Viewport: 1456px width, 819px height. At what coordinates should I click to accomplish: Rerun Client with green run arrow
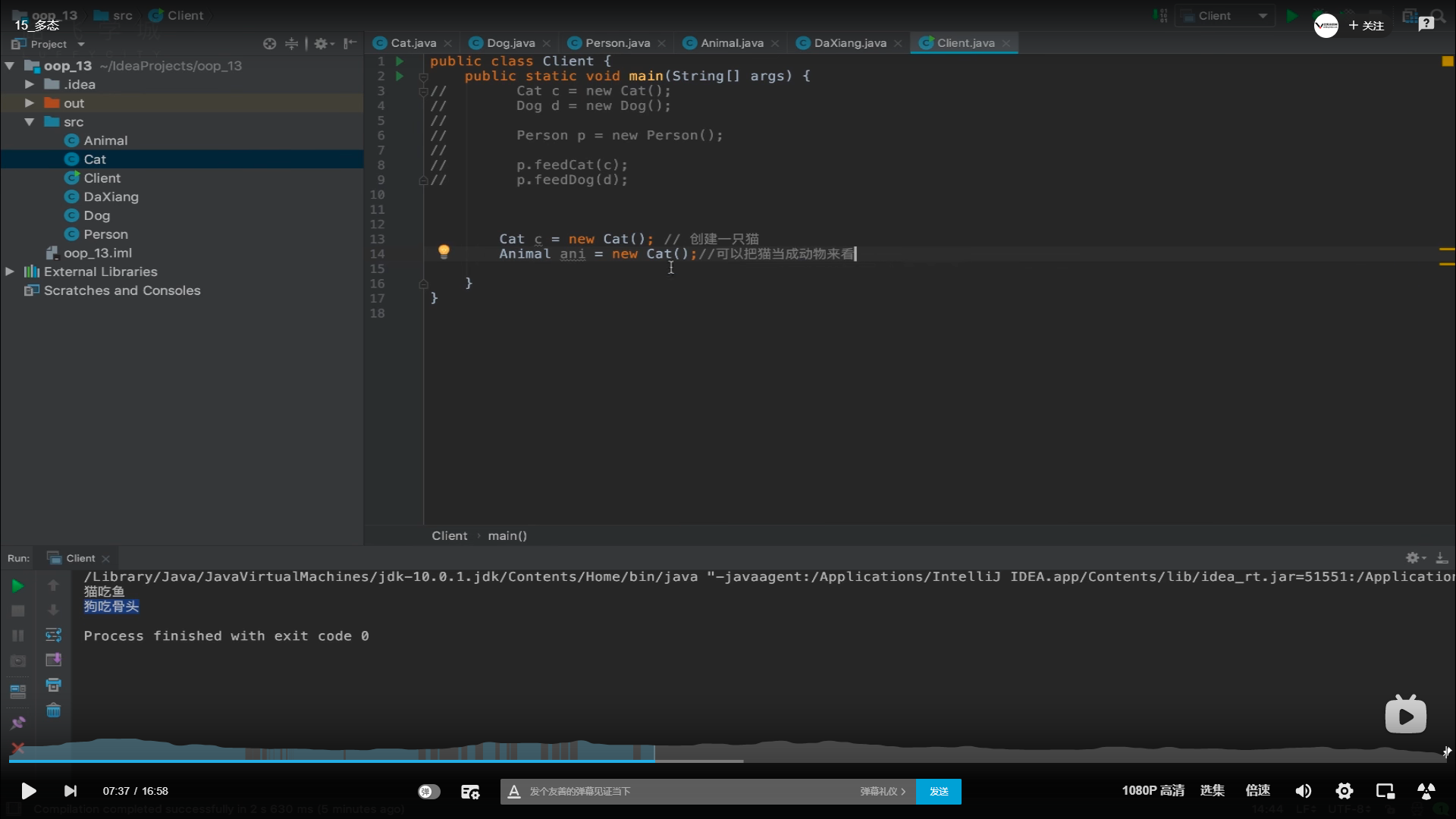click(17, 585)
